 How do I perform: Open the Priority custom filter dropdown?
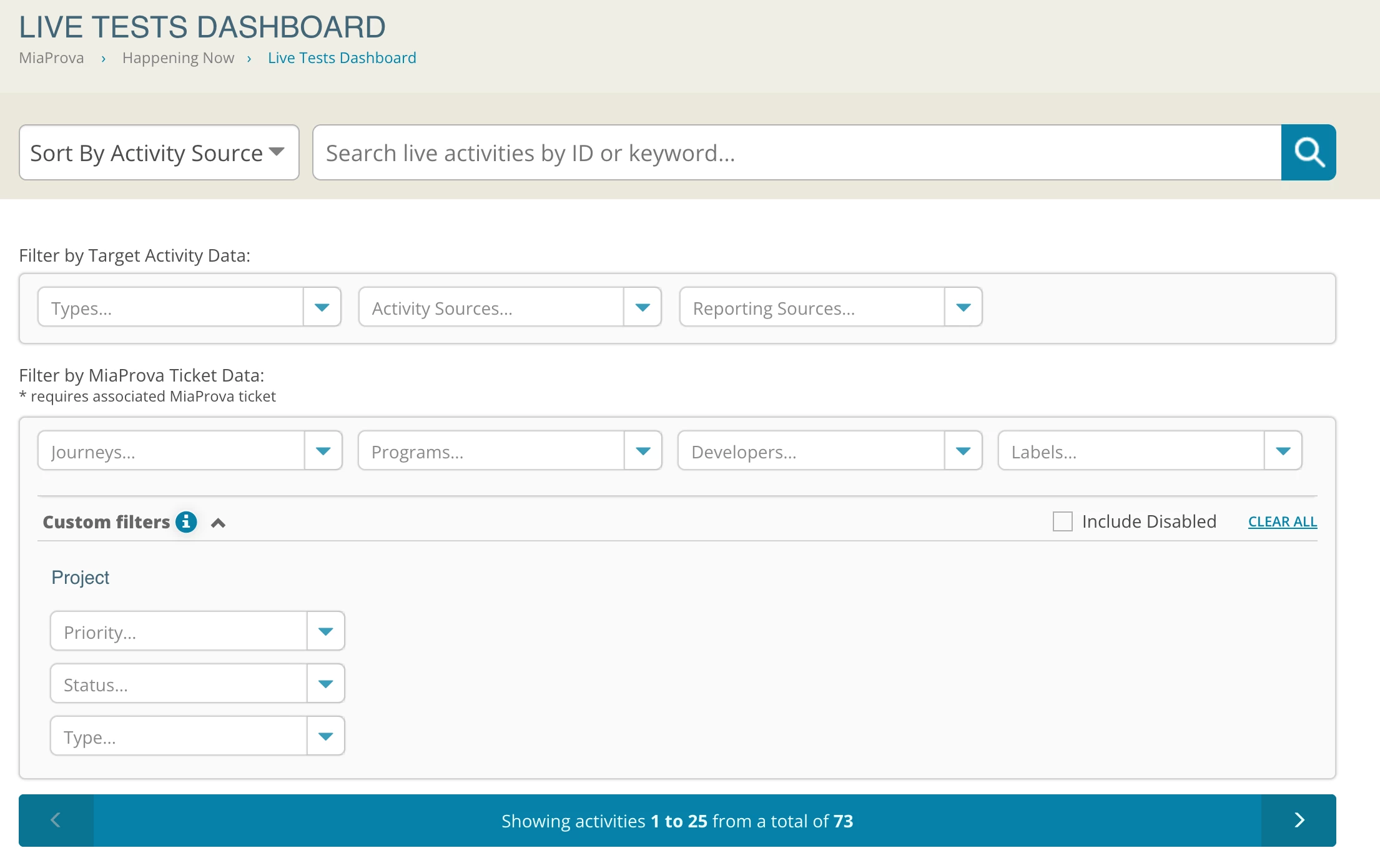coord(325,631)
